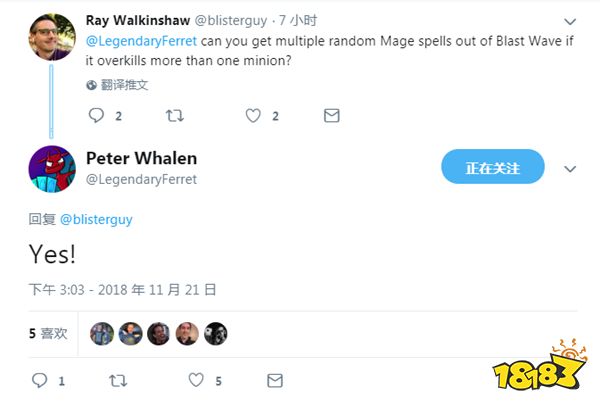Toggle the blue 正在关注 following button
The width and height of the screenshot is (600, 407).
[492, 167]
